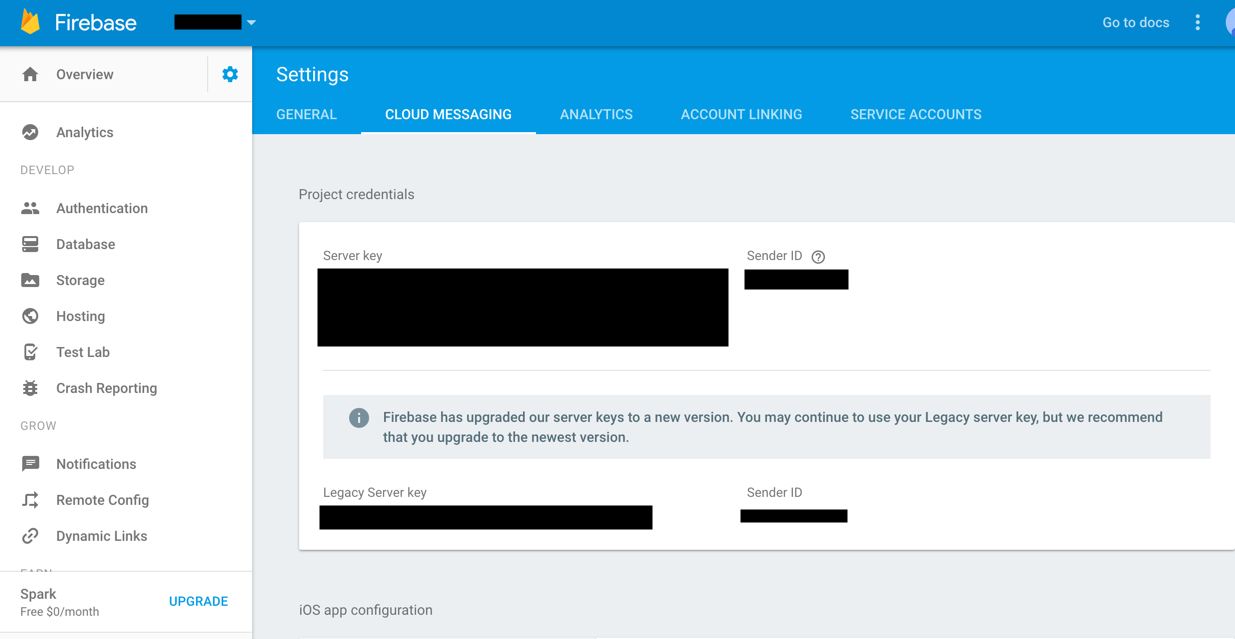Open the three-dot overflow menu
The height and width of the screenshot is (639, 1235).
tap(1197, 22)
